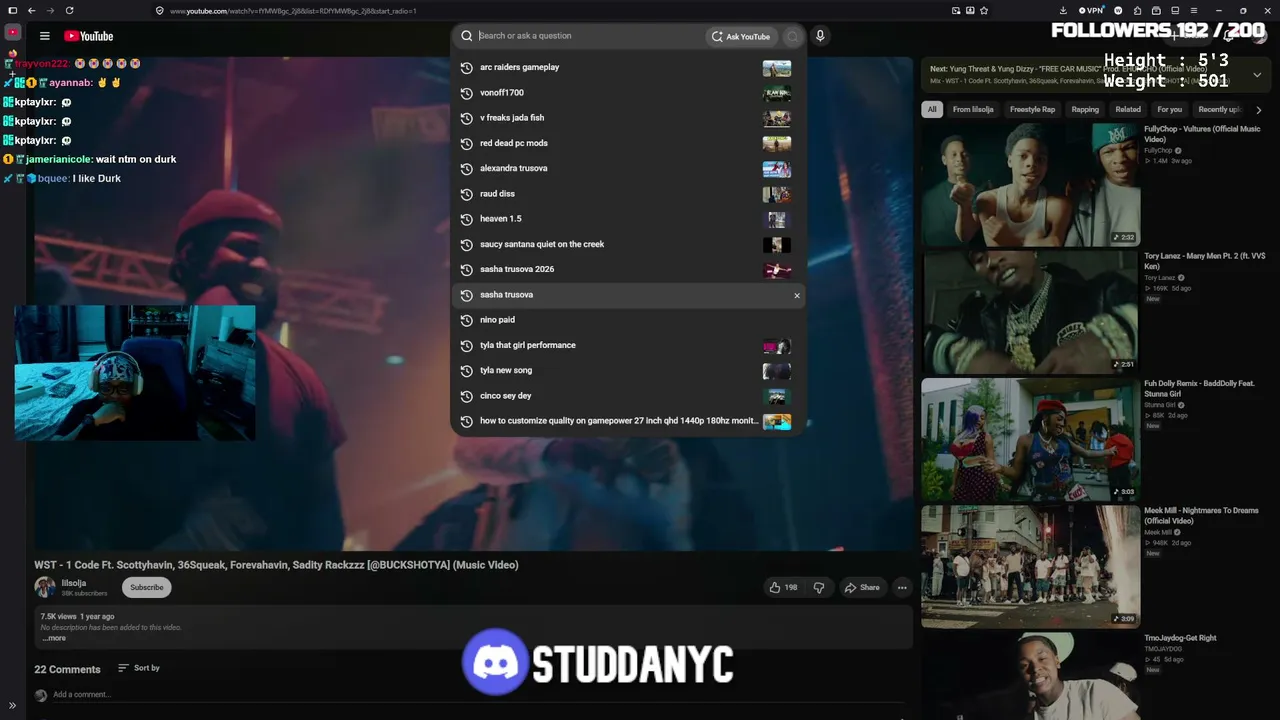Image resolution: width=1280 pixels, height=720 pixels.
Task: Open the pinned YouTube tab icon in sidebar
Action: point(12,33)
